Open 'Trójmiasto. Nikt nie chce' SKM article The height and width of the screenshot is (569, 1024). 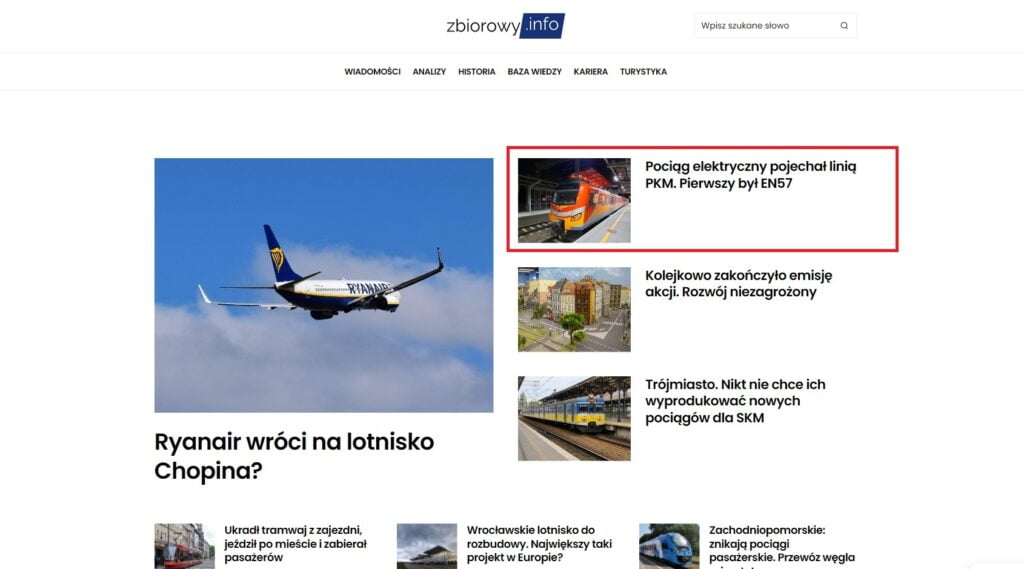pyautogui.click(x=735, y=401)
